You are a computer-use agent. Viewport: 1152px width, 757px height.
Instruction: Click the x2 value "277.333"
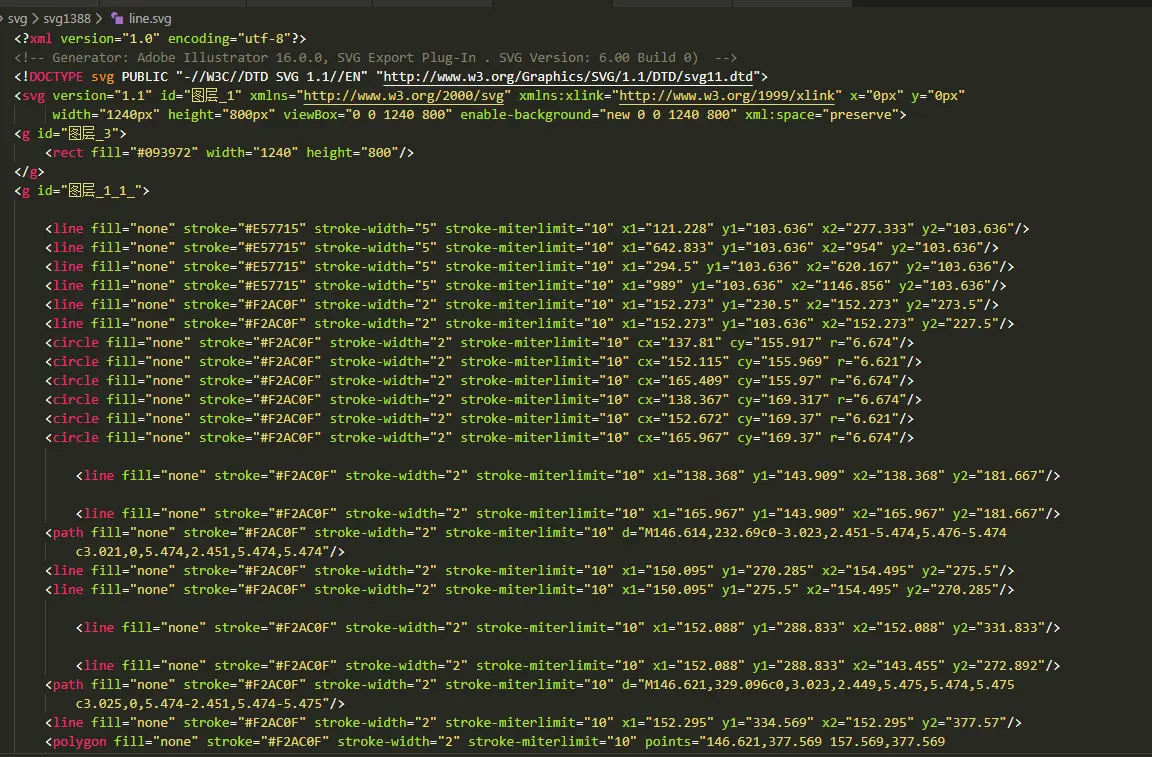879,229
